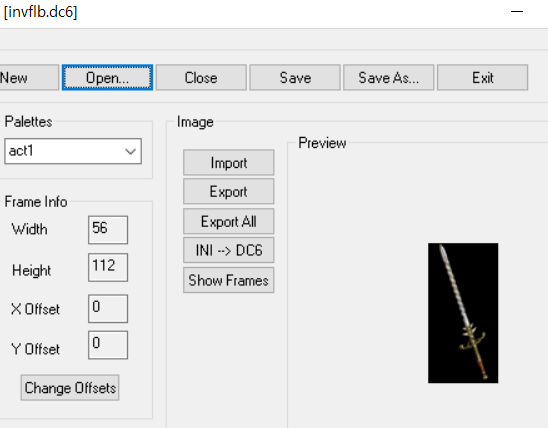Click the Y Offset label text

coord(35,349)
